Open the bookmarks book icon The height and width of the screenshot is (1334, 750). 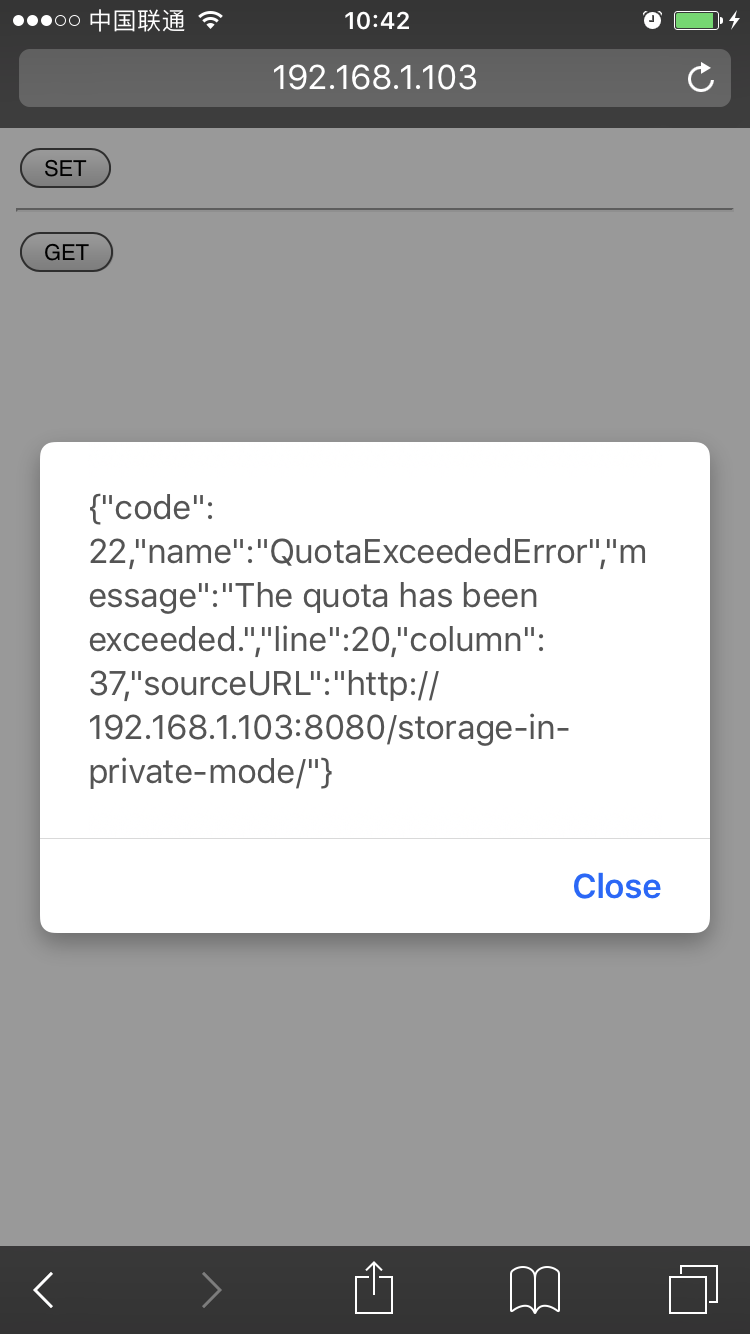pos(535,1289)
